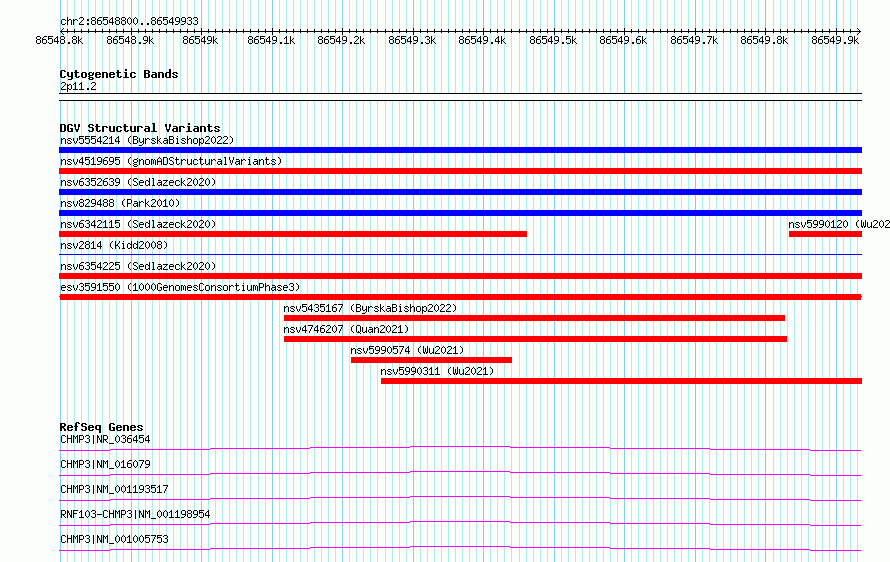Select the red nsv4519695 variant bar

point(460,171)
